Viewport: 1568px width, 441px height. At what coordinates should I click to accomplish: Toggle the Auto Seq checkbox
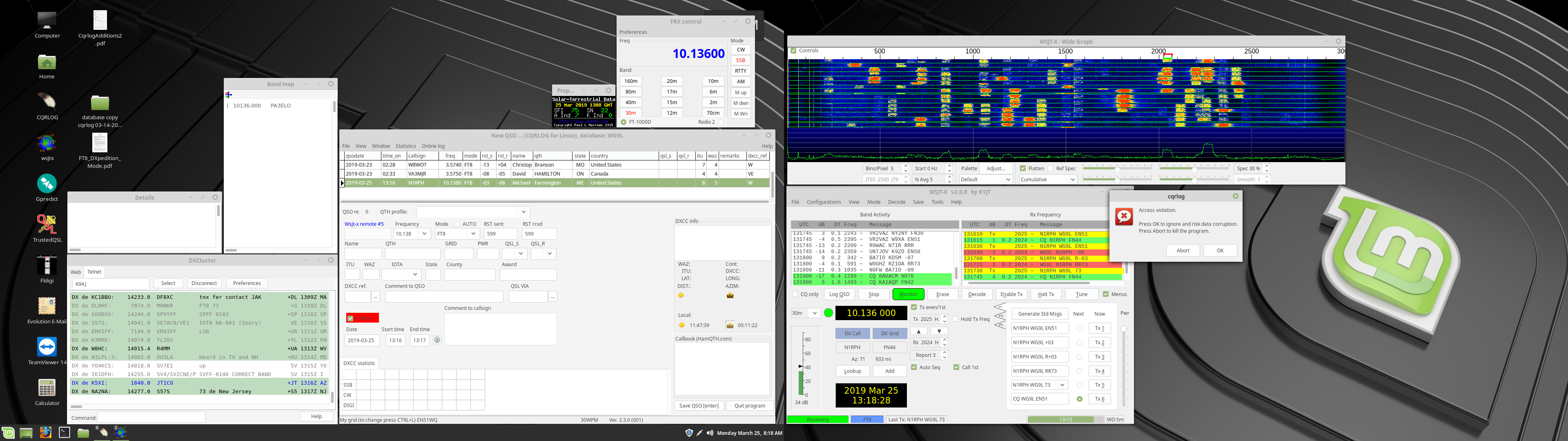point(914,367)
